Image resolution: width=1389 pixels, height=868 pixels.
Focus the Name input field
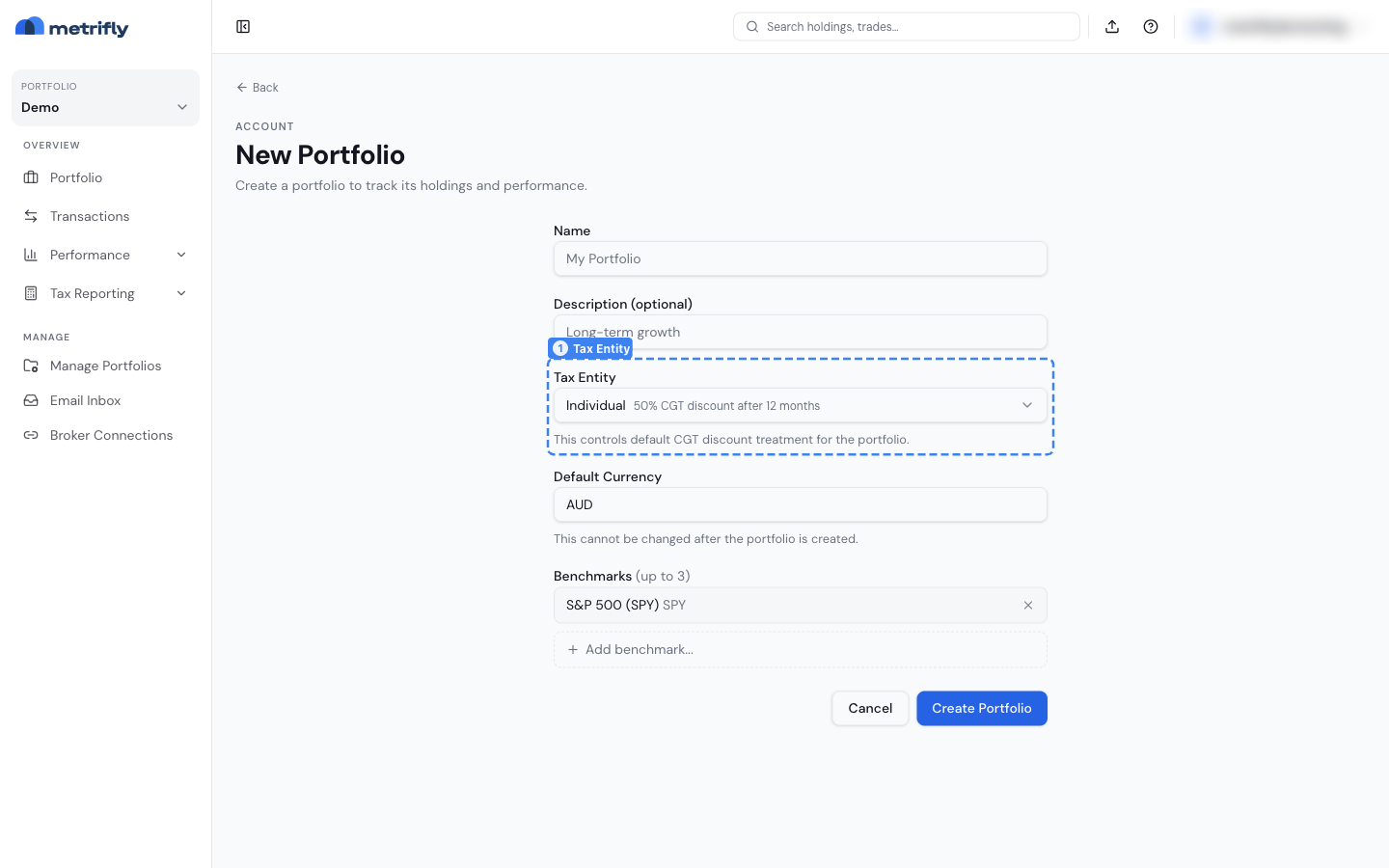click(x=801, y=258)
